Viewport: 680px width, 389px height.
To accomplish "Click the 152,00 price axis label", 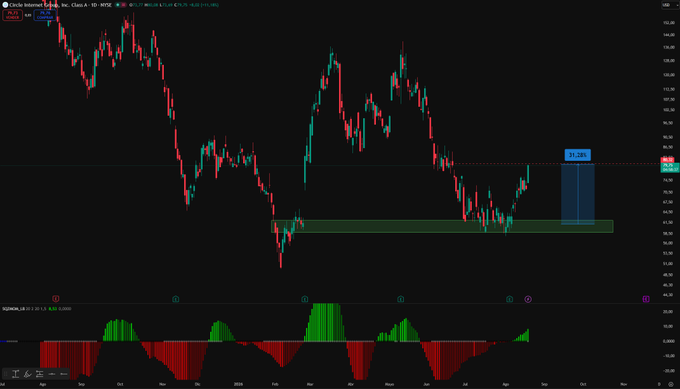I will point(669,23).
